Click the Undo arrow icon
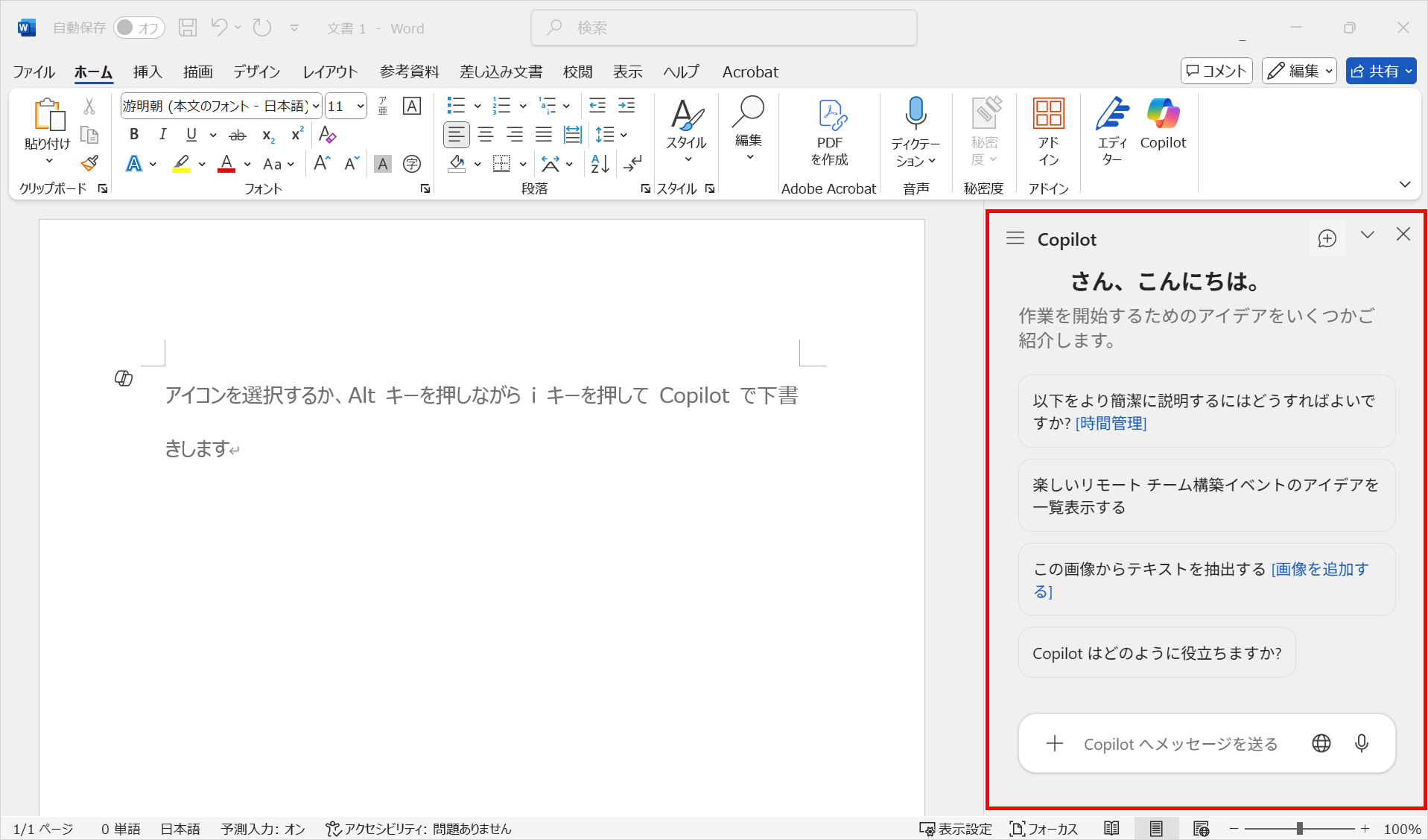 [x=219, y=28]
